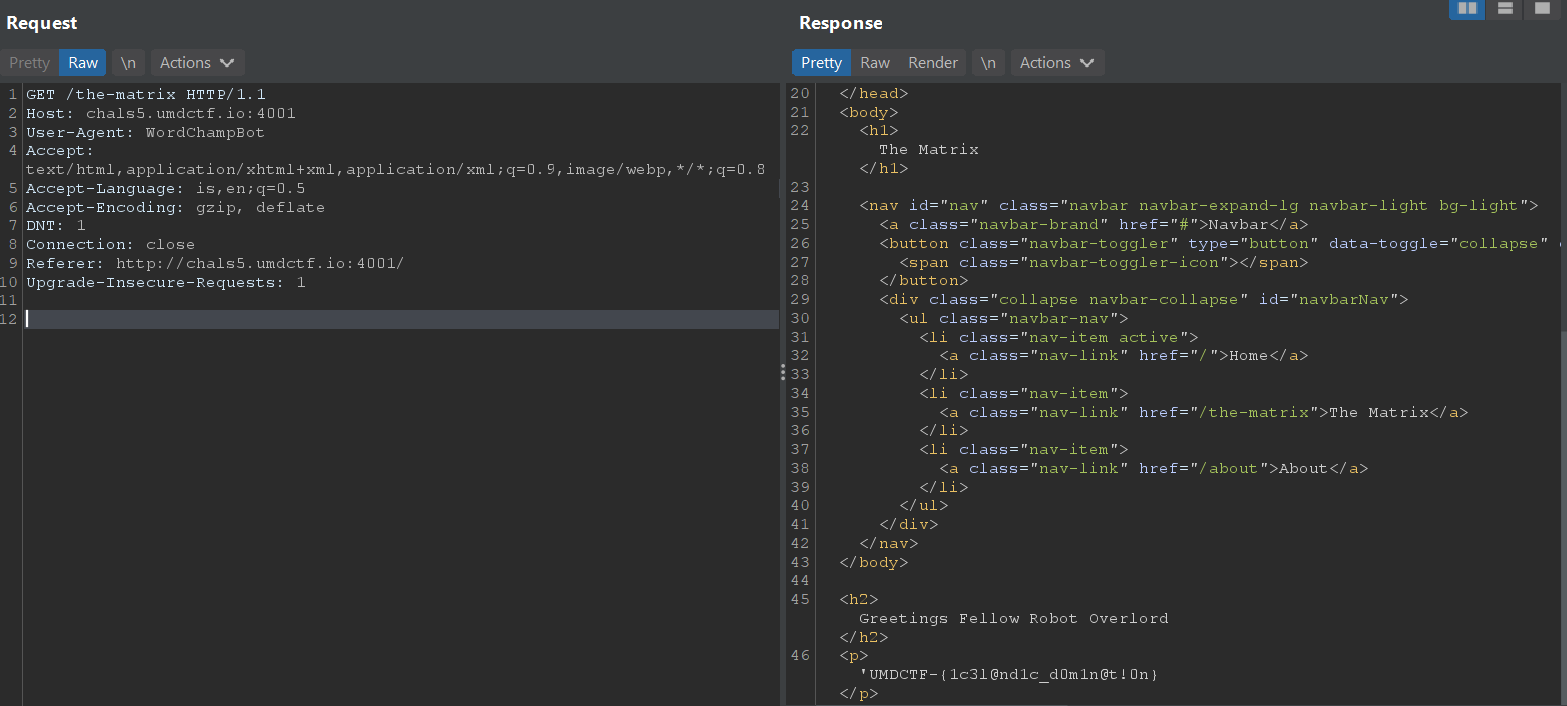Click the ul class="navbar-nav" line
Screen dimensions: 1567x706
coord(1014,318)
